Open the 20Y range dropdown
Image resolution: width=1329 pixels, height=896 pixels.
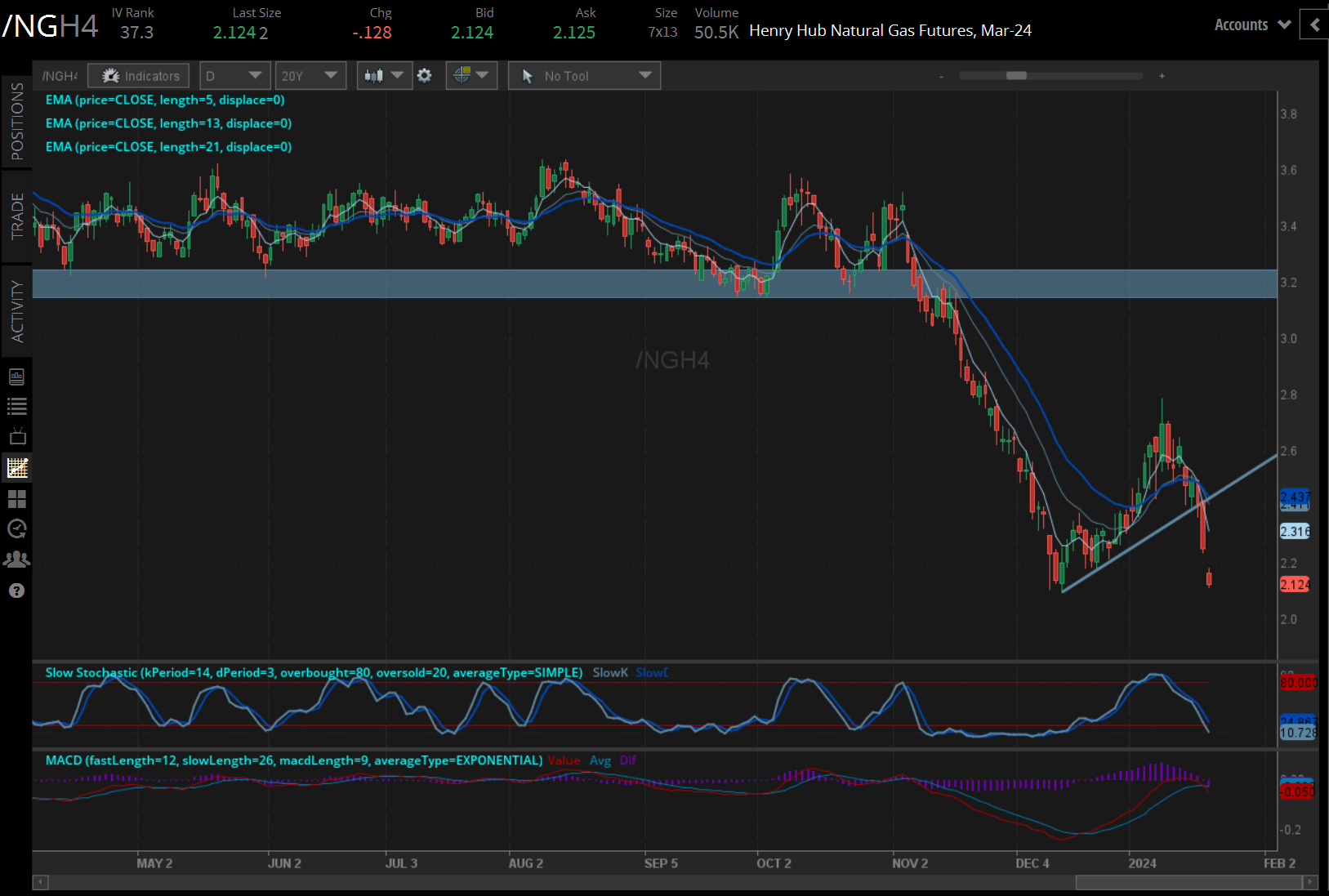pos(310,76)
